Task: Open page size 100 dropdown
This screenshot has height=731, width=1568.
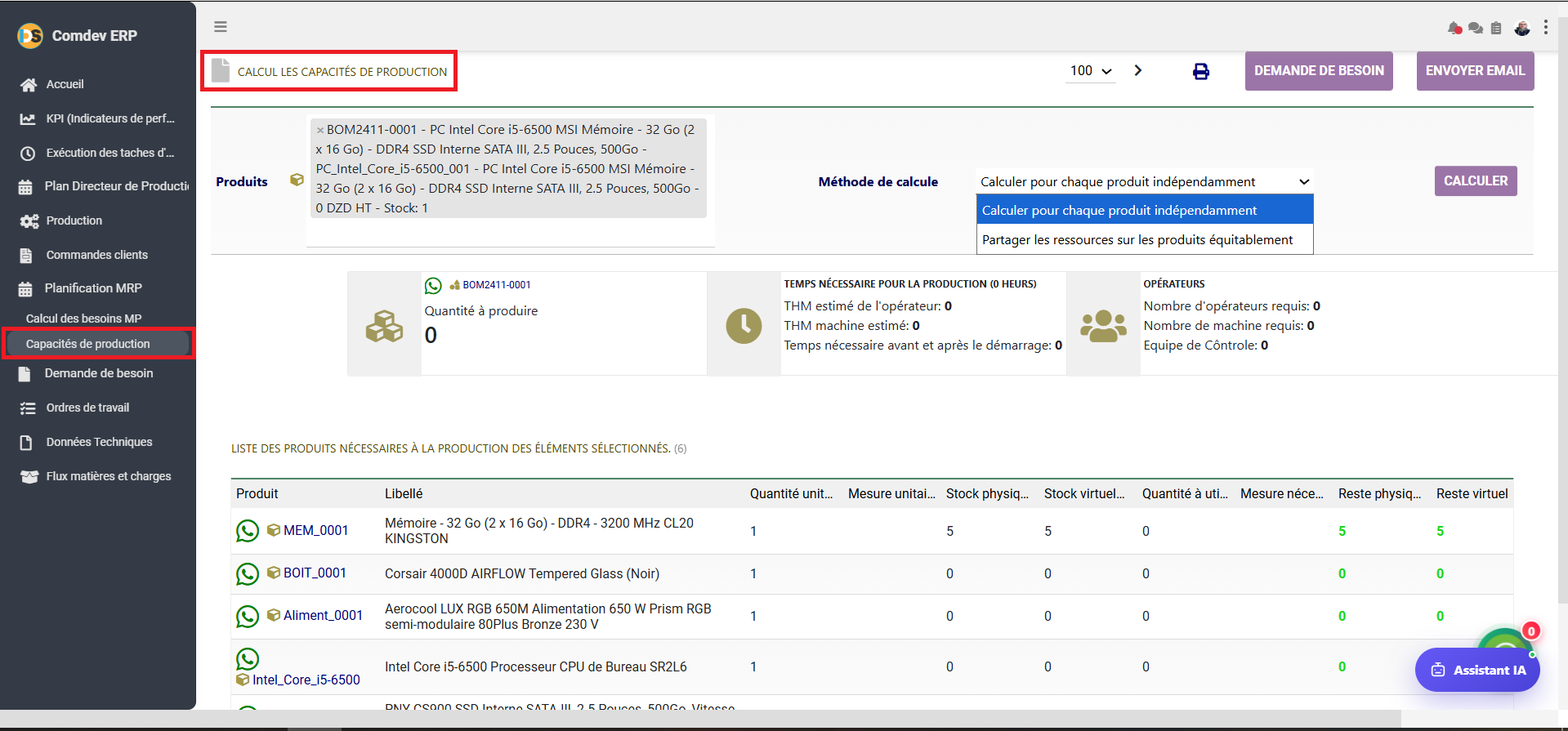Action: coord(1091,71)
